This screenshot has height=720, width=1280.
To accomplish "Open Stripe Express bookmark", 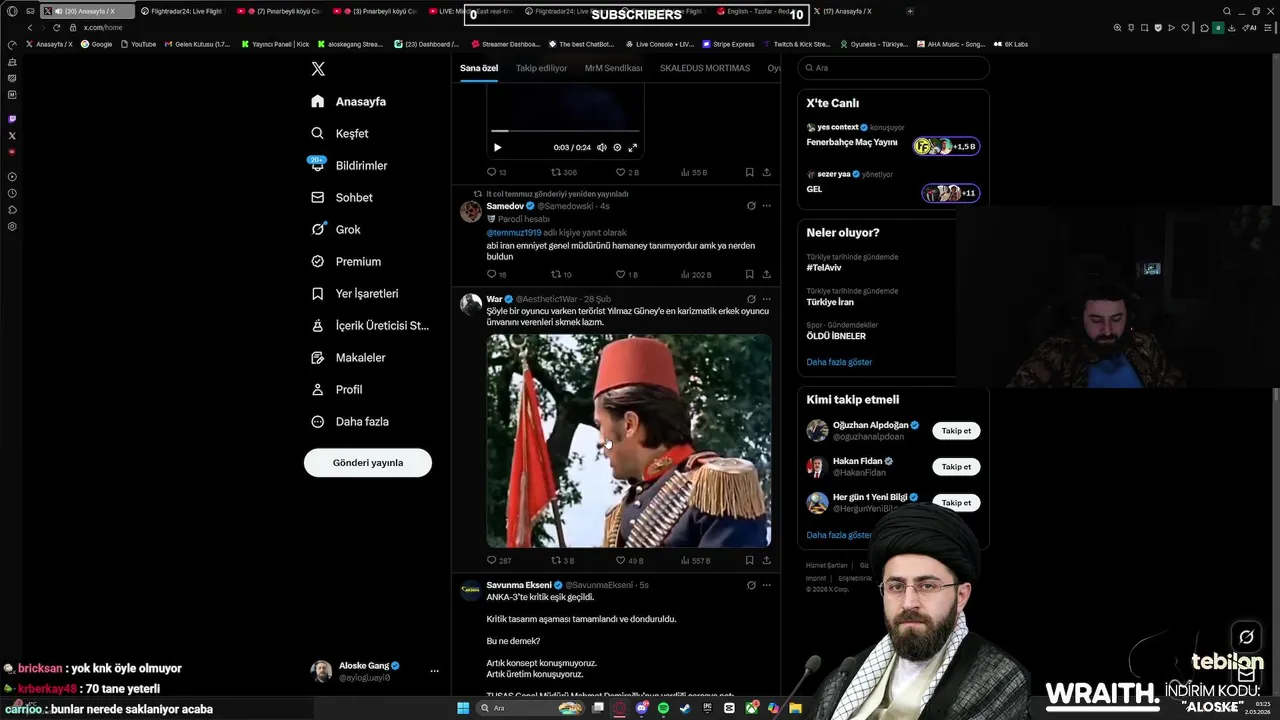I will (x=729, y=44).
